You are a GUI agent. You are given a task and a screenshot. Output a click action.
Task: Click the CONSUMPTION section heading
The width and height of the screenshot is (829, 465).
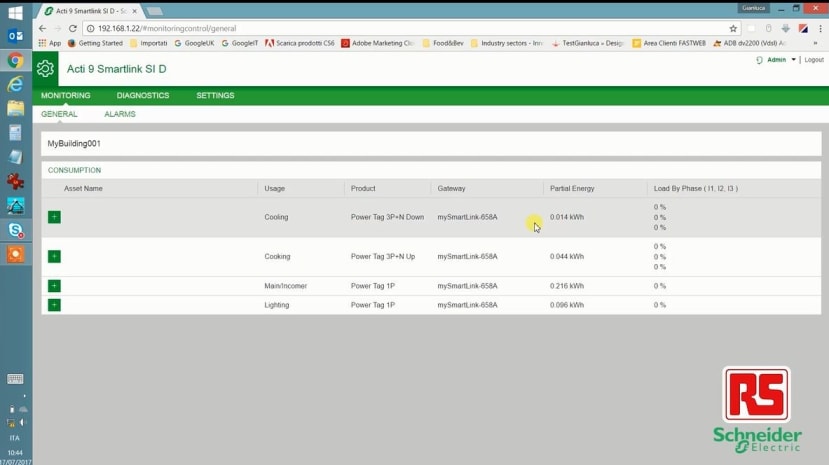(x=74, y=170)
